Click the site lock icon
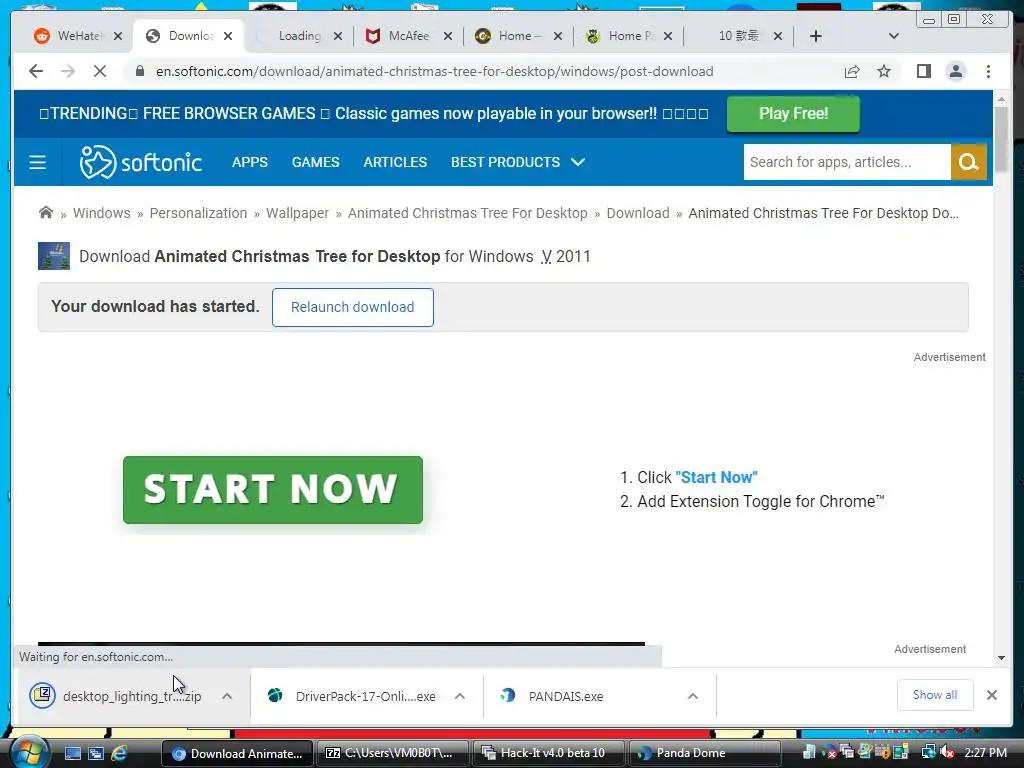 [139, 71]
